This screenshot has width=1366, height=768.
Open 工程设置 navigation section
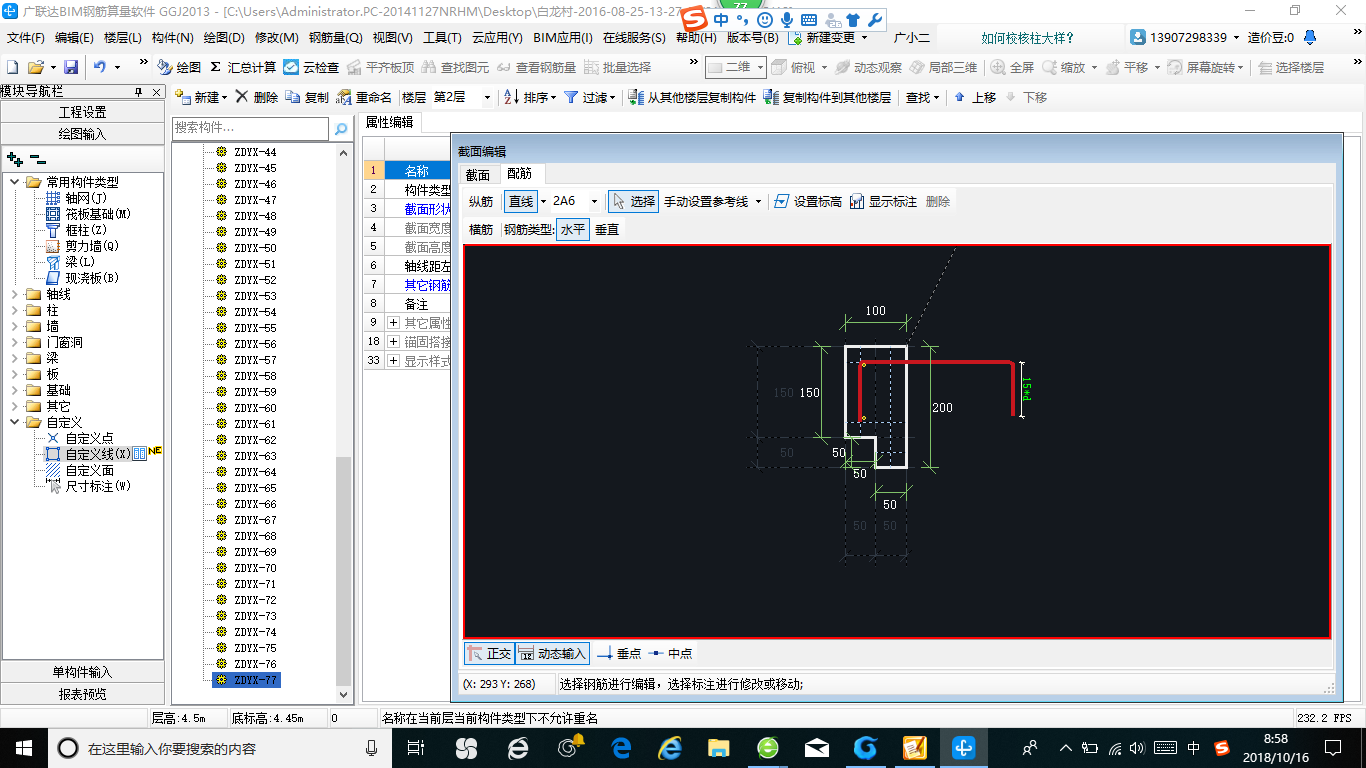pyautogui.click(x=82, y=112)
